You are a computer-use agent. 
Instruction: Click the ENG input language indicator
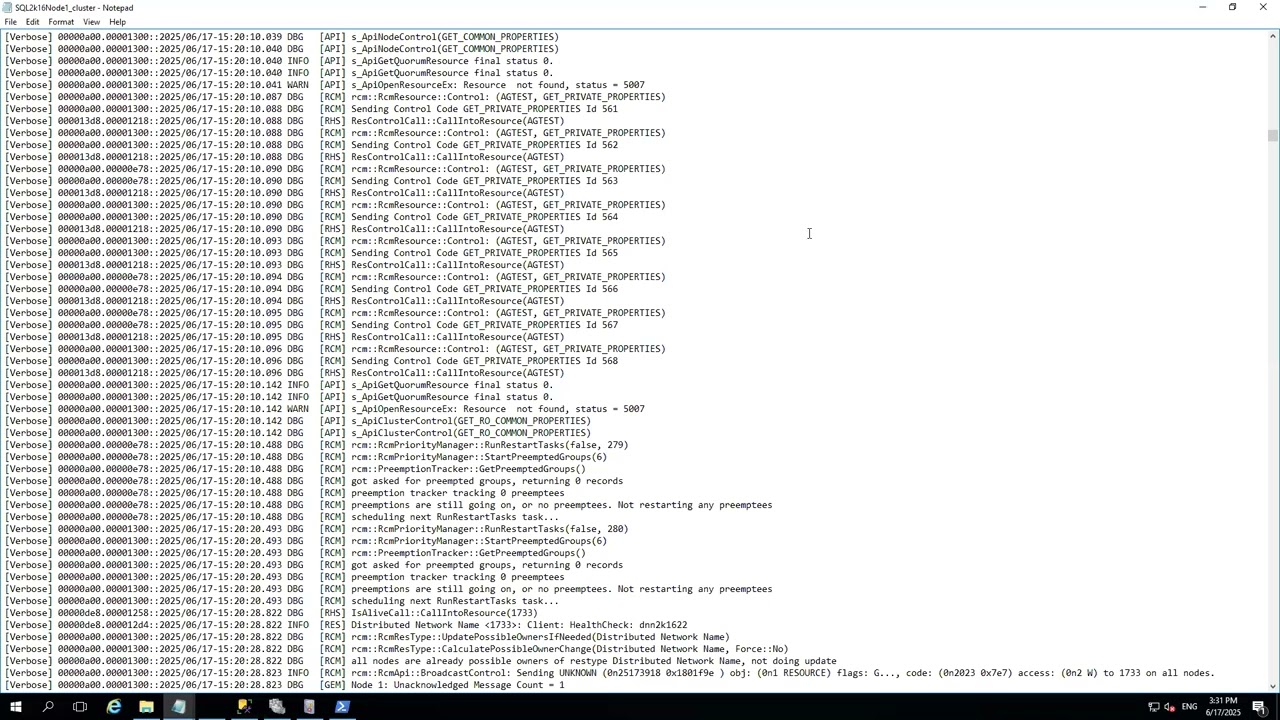tap(1189, 707)
